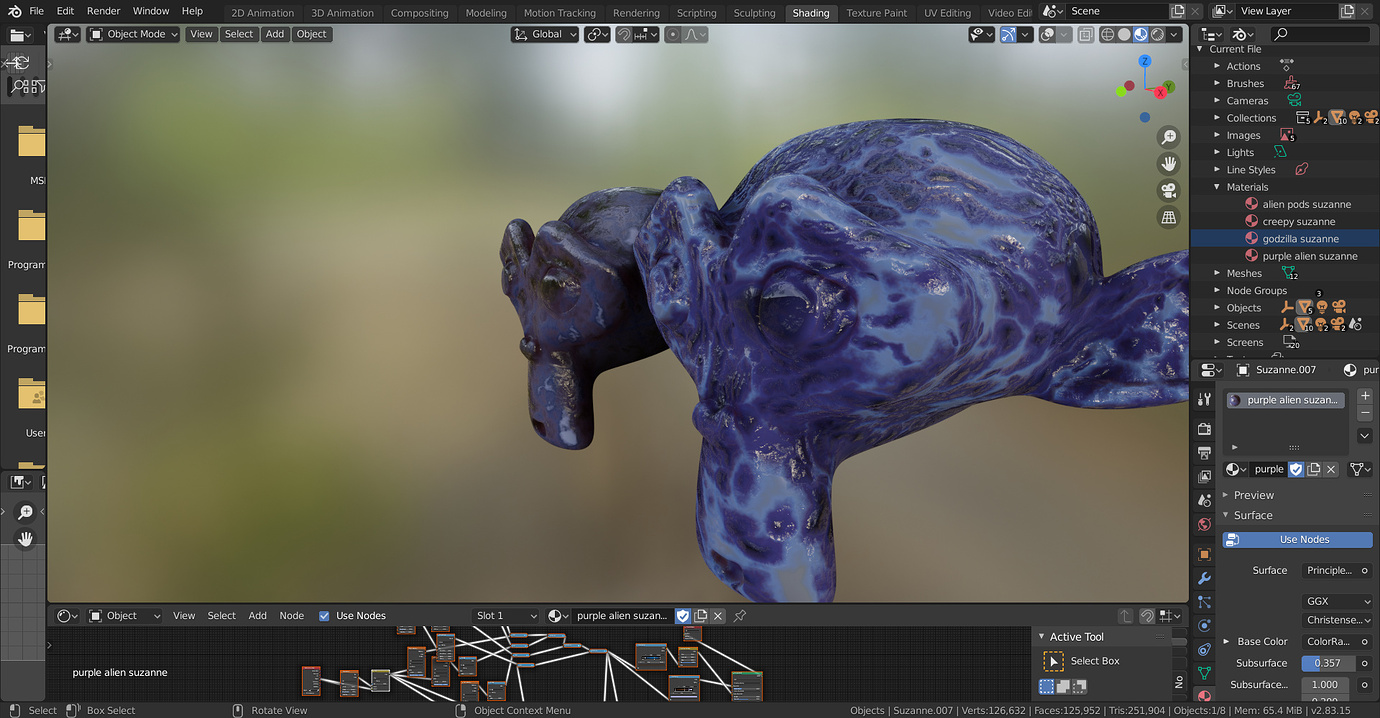Toggle camera view in viewport
Viewport: 1380px width, 718px height.
point(1169,190)
